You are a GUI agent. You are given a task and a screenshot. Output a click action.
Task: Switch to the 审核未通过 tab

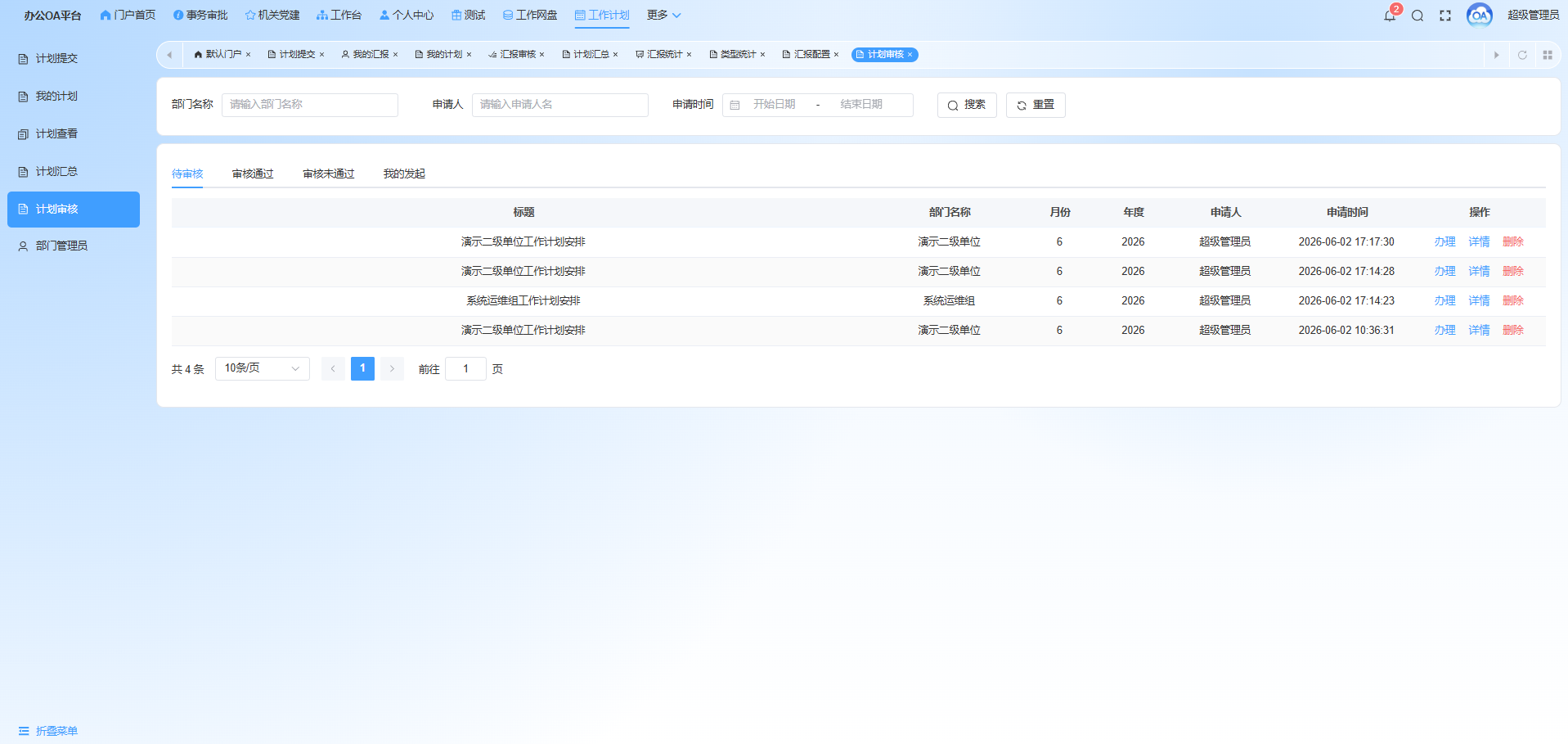pos(329,174)
